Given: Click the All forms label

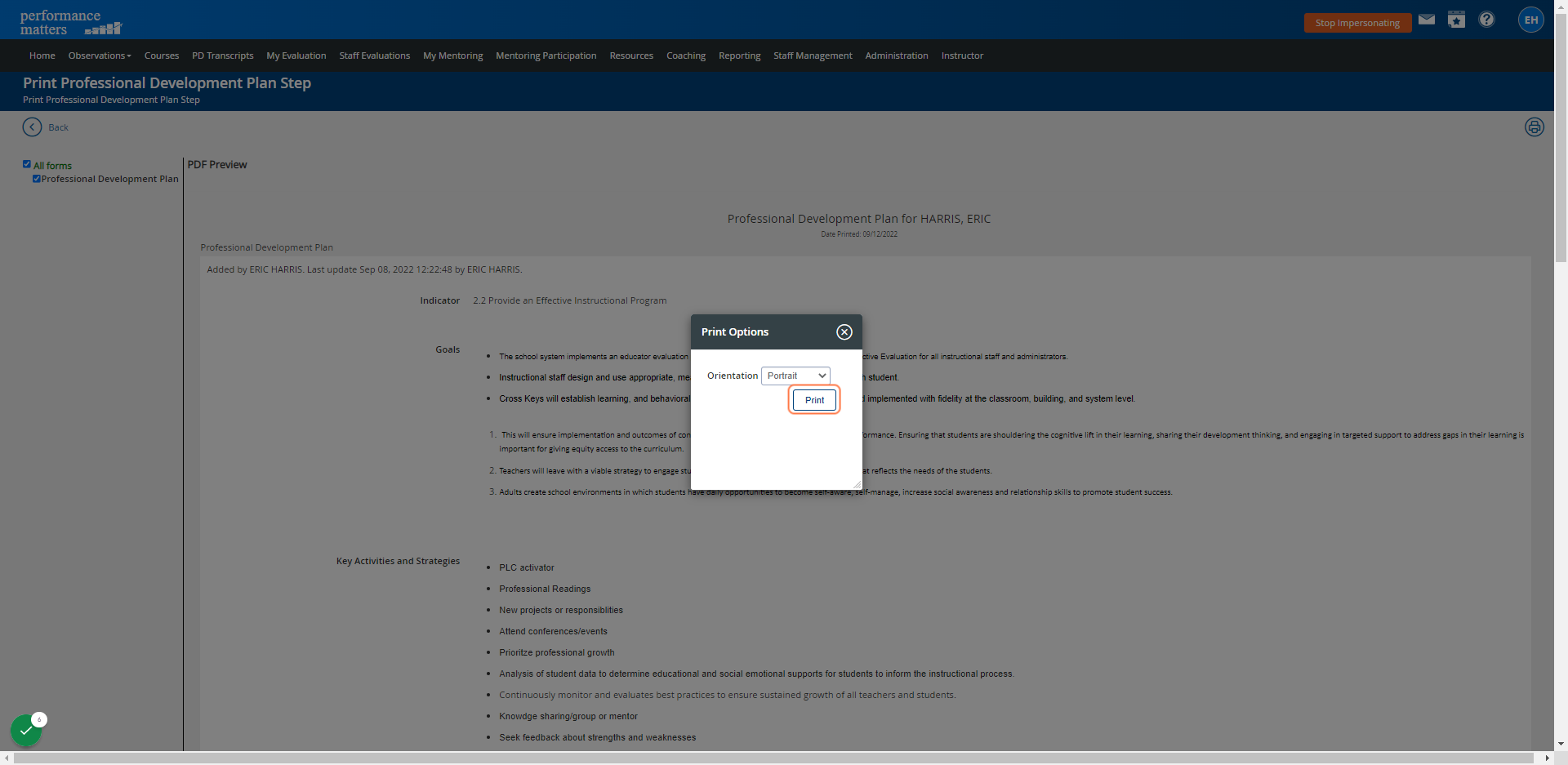Looking at the screenshot, I should pyautogui.click(x=52, y=166).
